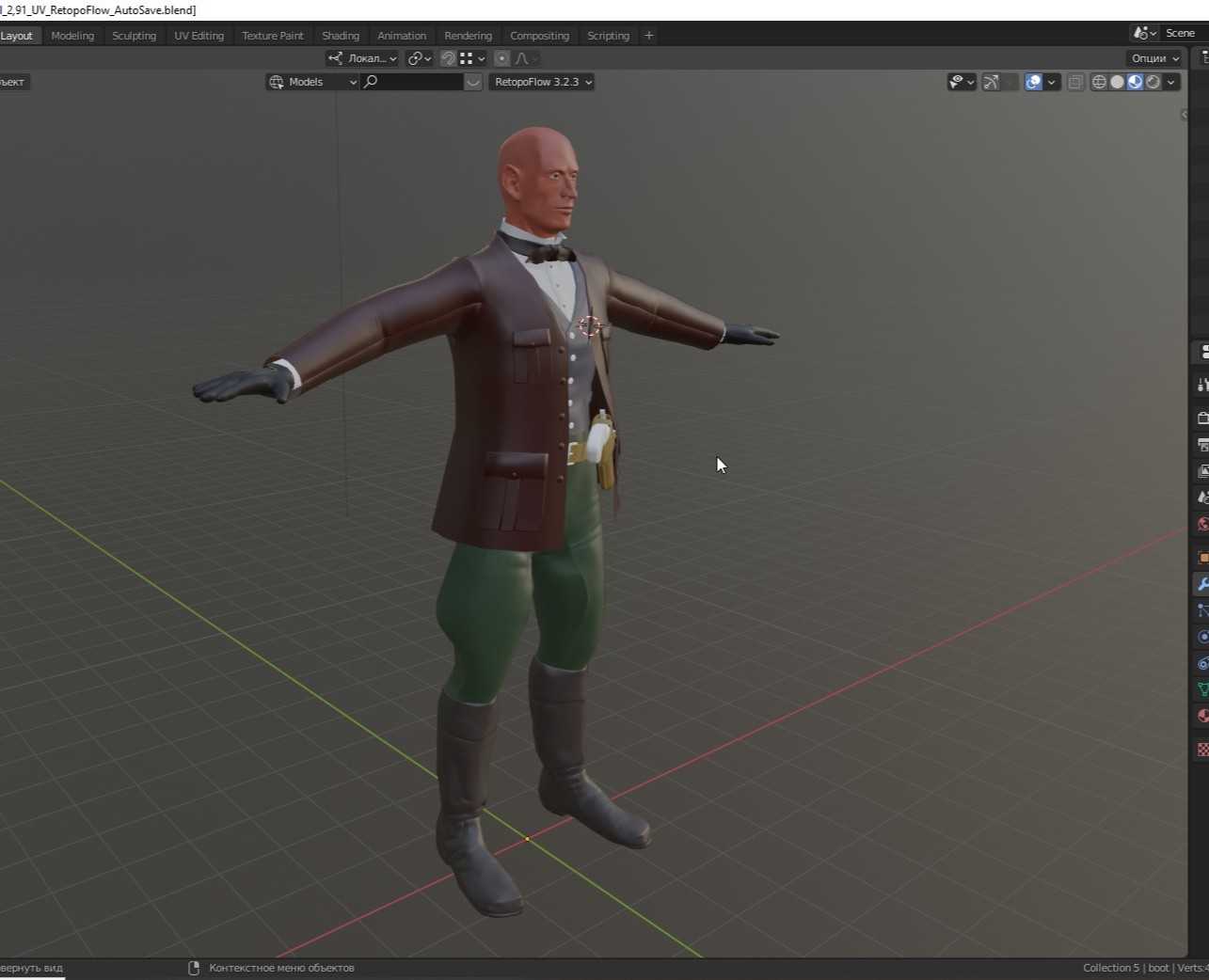
Task: Open Object properties orange square tab
Action: tap(1202, 558)
